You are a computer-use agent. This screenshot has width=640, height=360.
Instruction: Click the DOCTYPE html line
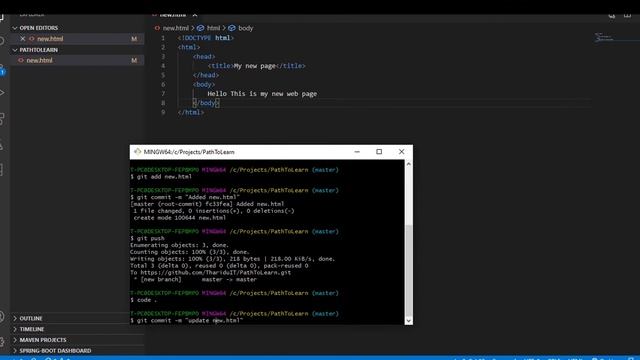click(206, 38)
